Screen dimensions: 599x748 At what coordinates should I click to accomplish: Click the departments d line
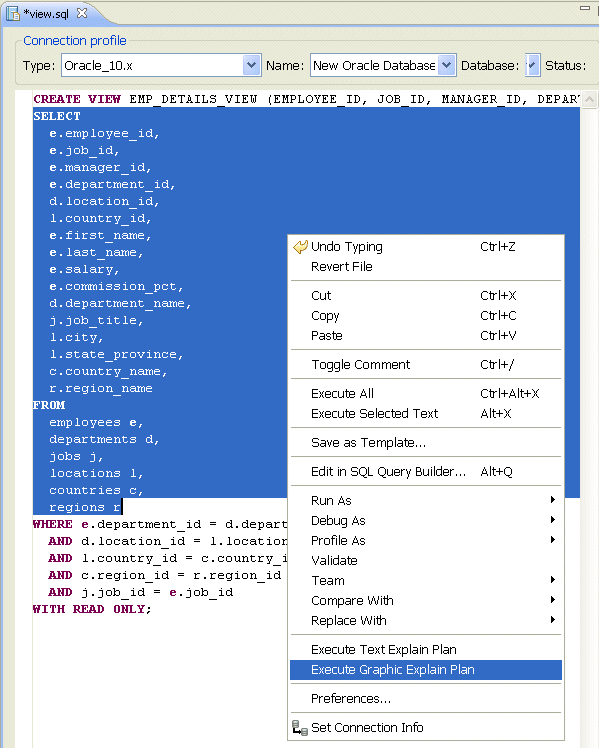click(104, 439)
